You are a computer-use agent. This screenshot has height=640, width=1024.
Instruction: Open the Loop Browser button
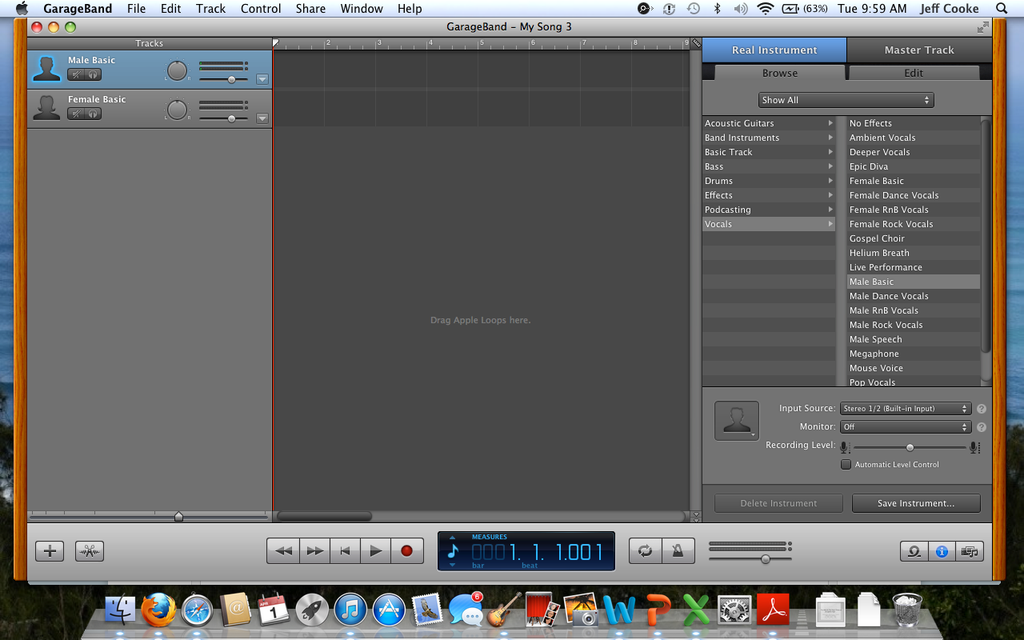point(914,552)
